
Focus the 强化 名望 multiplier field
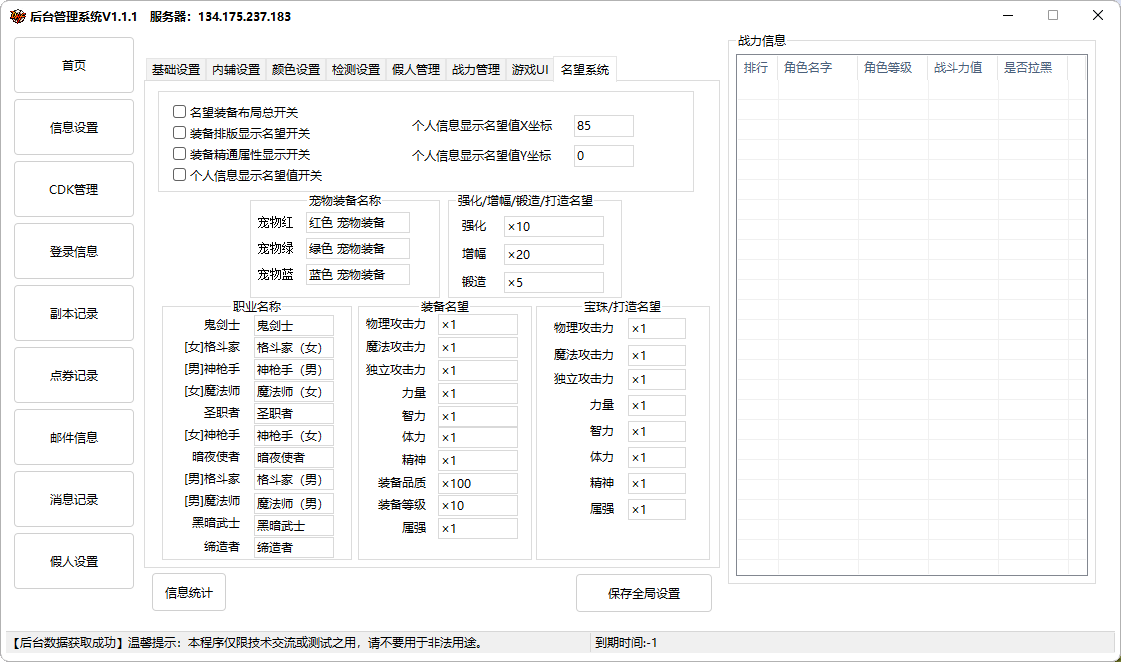click(553, 227)
